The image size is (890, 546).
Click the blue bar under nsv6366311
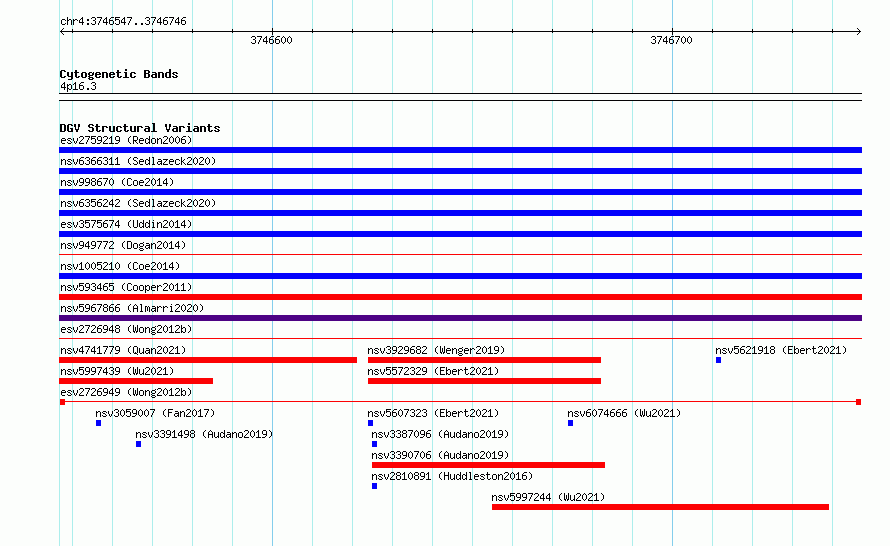[460, 171]
